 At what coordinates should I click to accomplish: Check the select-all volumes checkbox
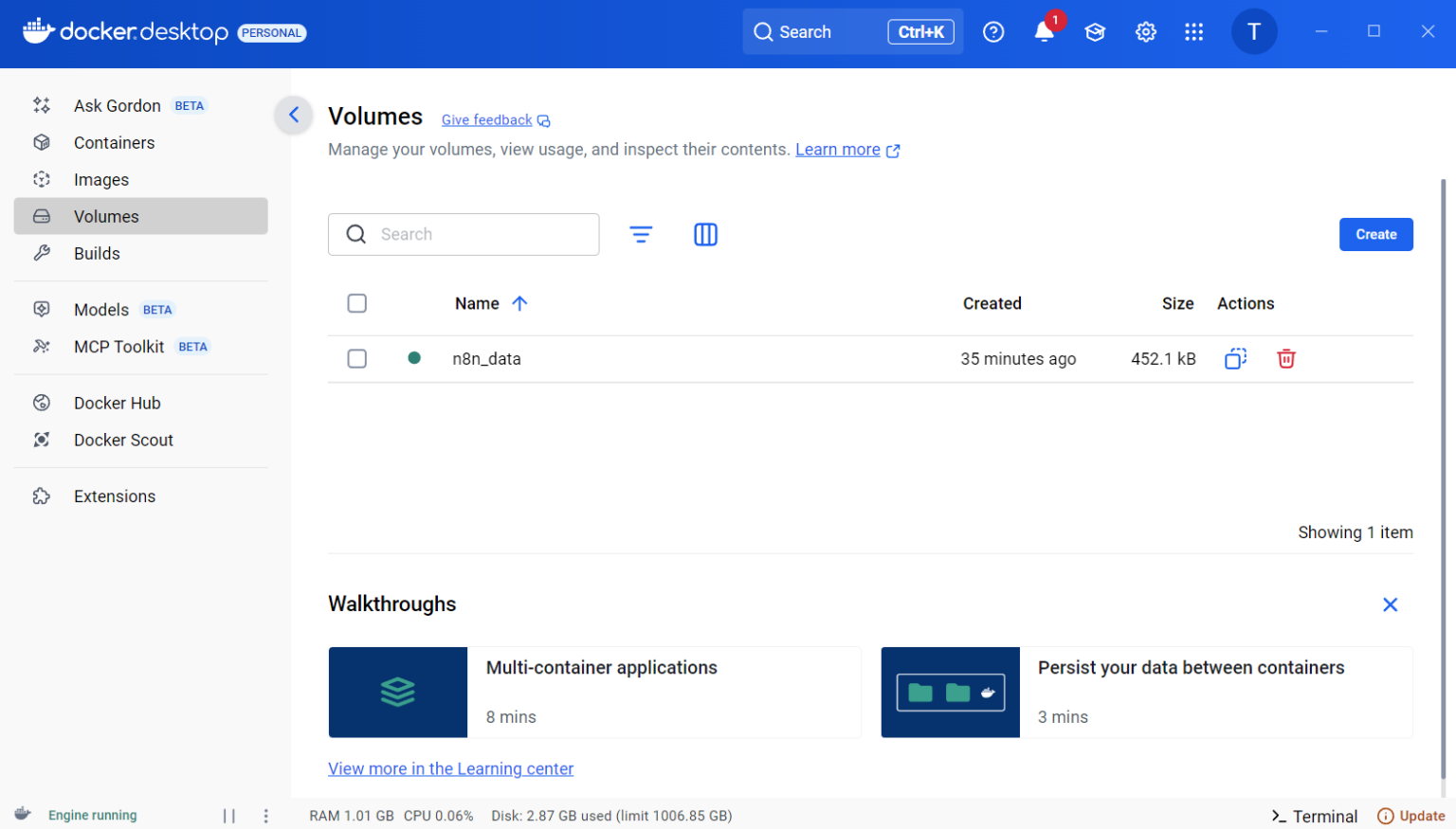point(357,303)
